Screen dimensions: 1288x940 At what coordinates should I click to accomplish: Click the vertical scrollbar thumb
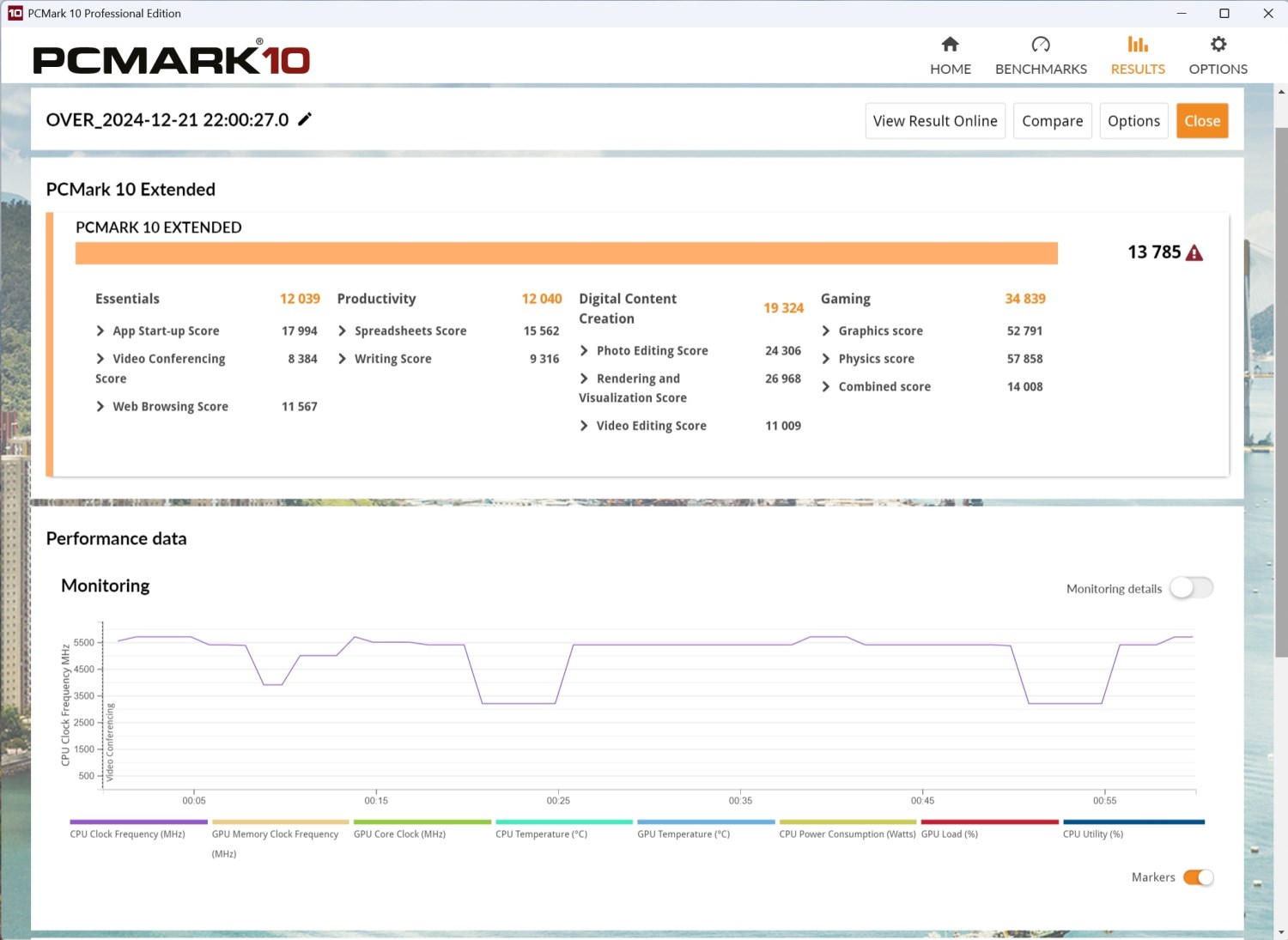point(1281,391)
